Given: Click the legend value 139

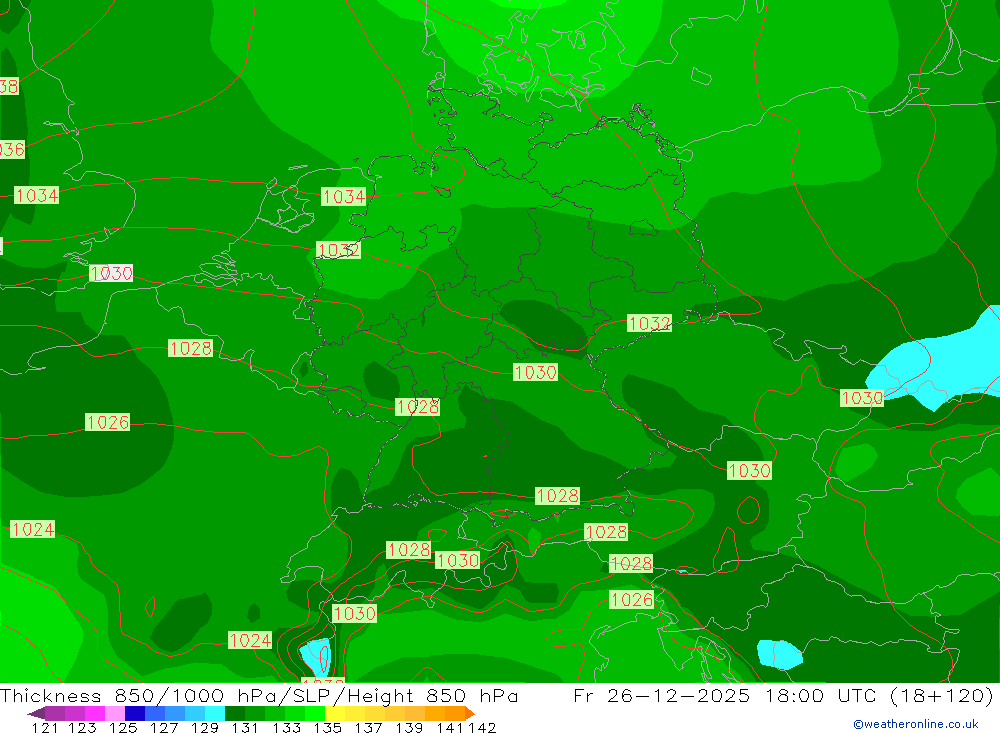Looking at the screenshot, I should 409,727.
